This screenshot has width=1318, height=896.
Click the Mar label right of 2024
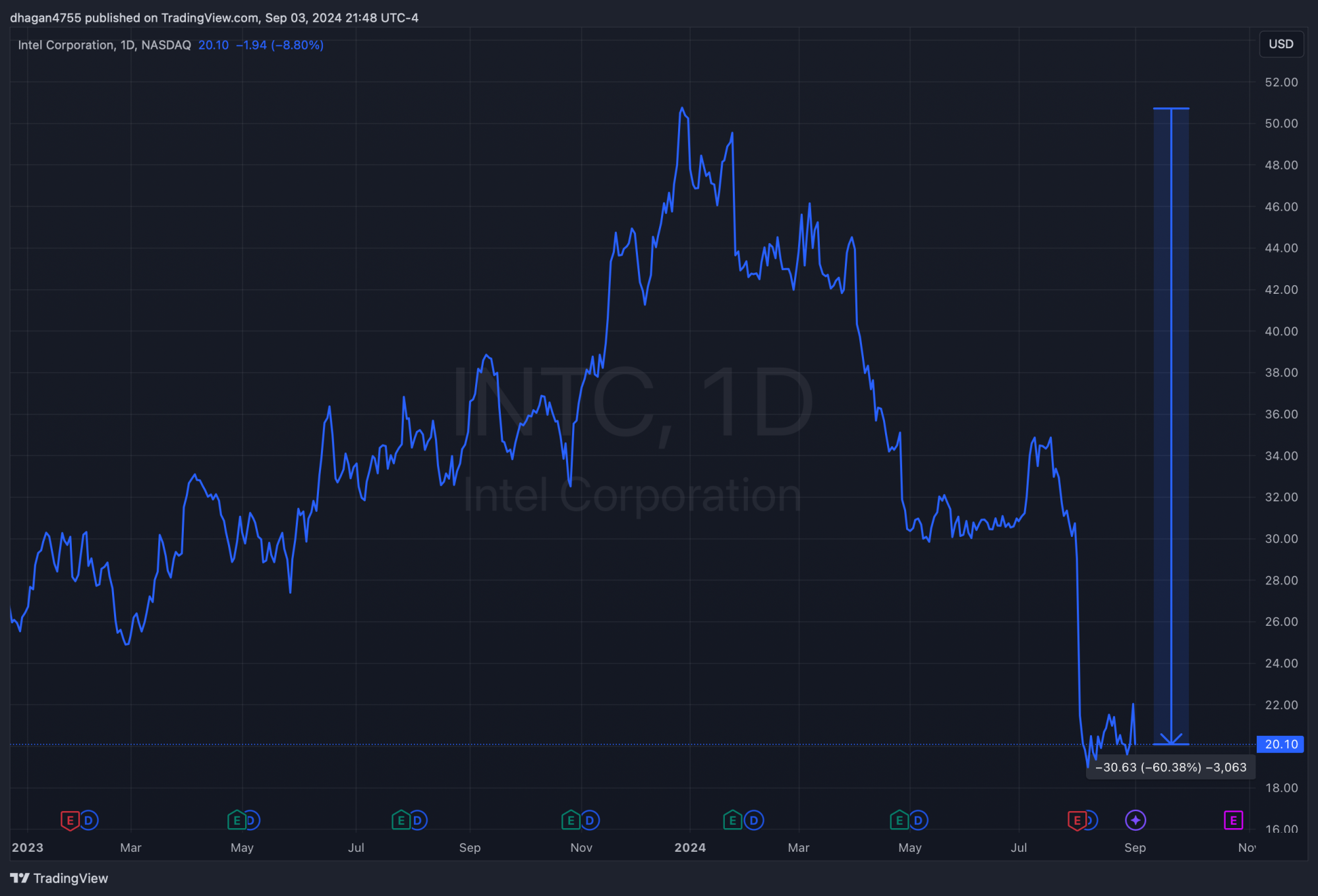(x=799, y=848)
